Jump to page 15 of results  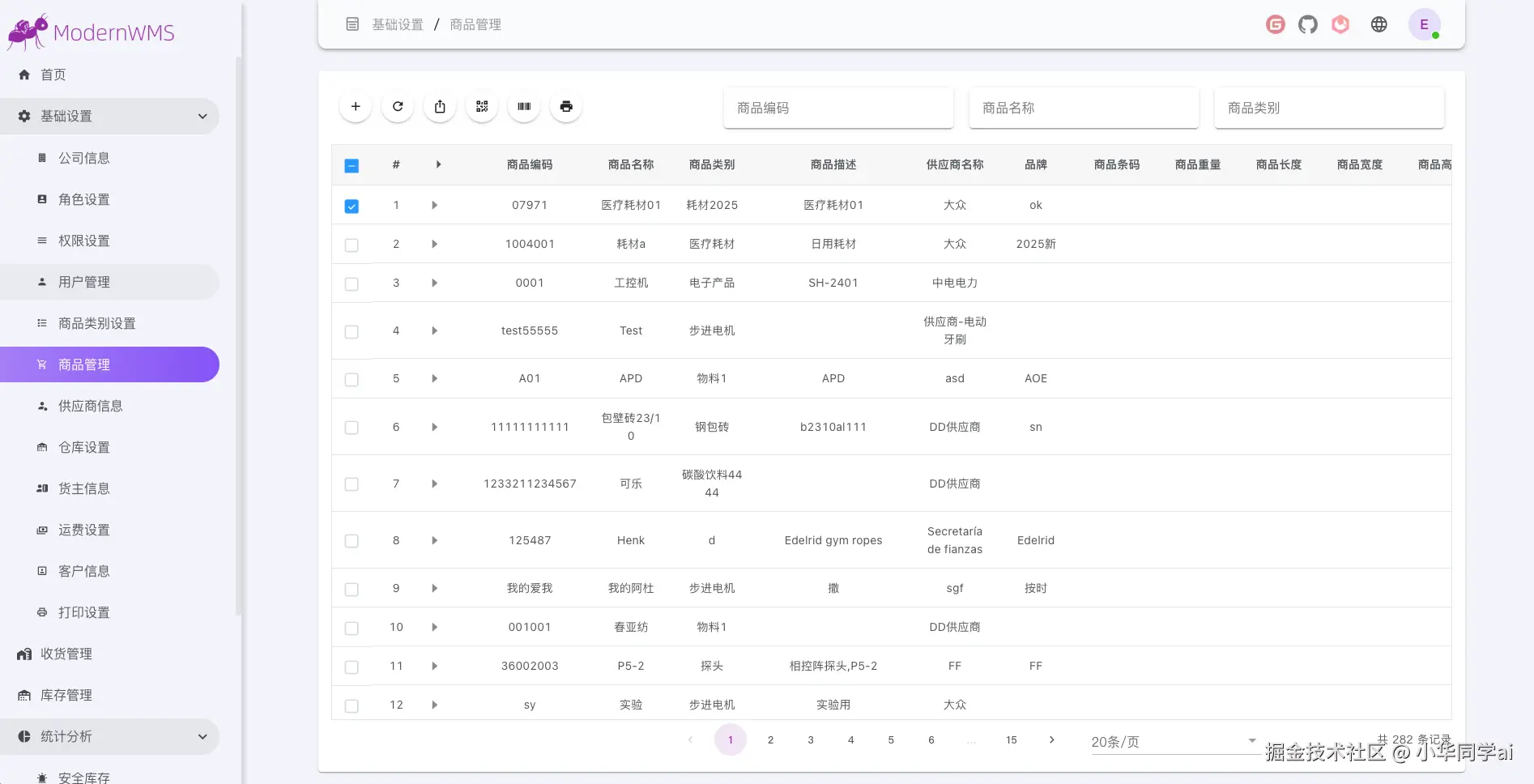tap(1012, 739)
